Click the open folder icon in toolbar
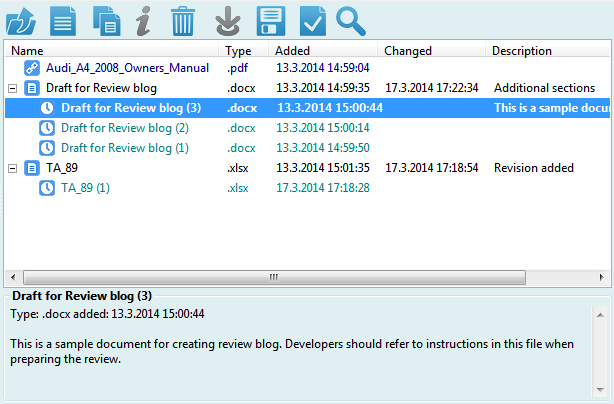614x404 pixels. coord(22,19)
